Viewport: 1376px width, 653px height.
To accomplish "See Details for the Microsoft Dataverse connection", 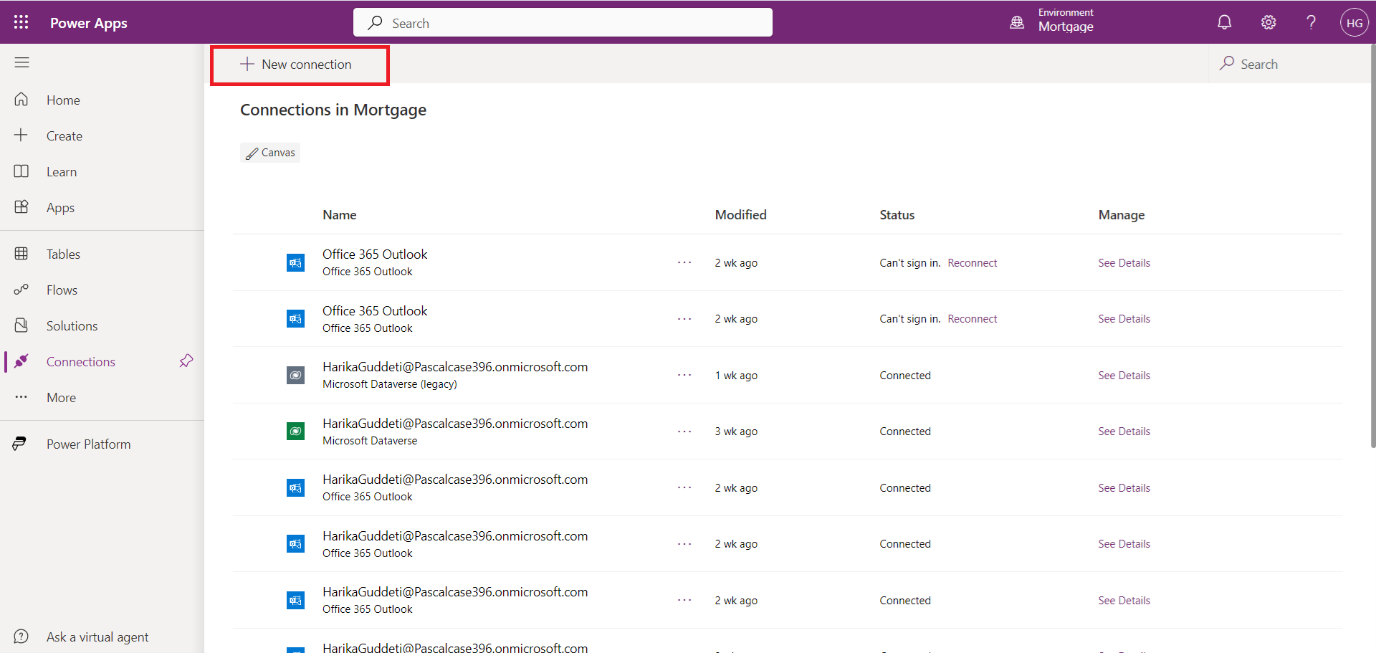I will (1123, 431).
